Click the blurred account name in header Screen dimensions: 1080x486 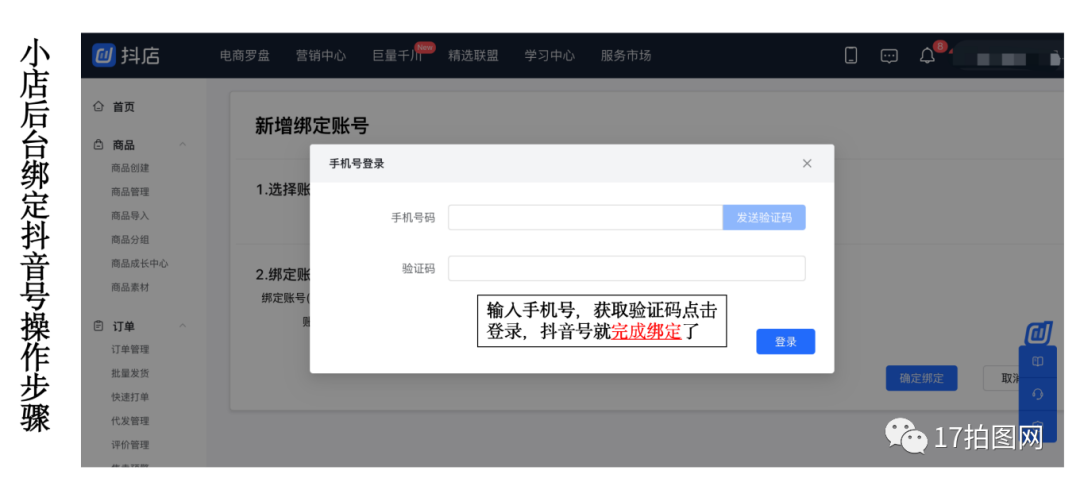click(x=1006, y=59)
